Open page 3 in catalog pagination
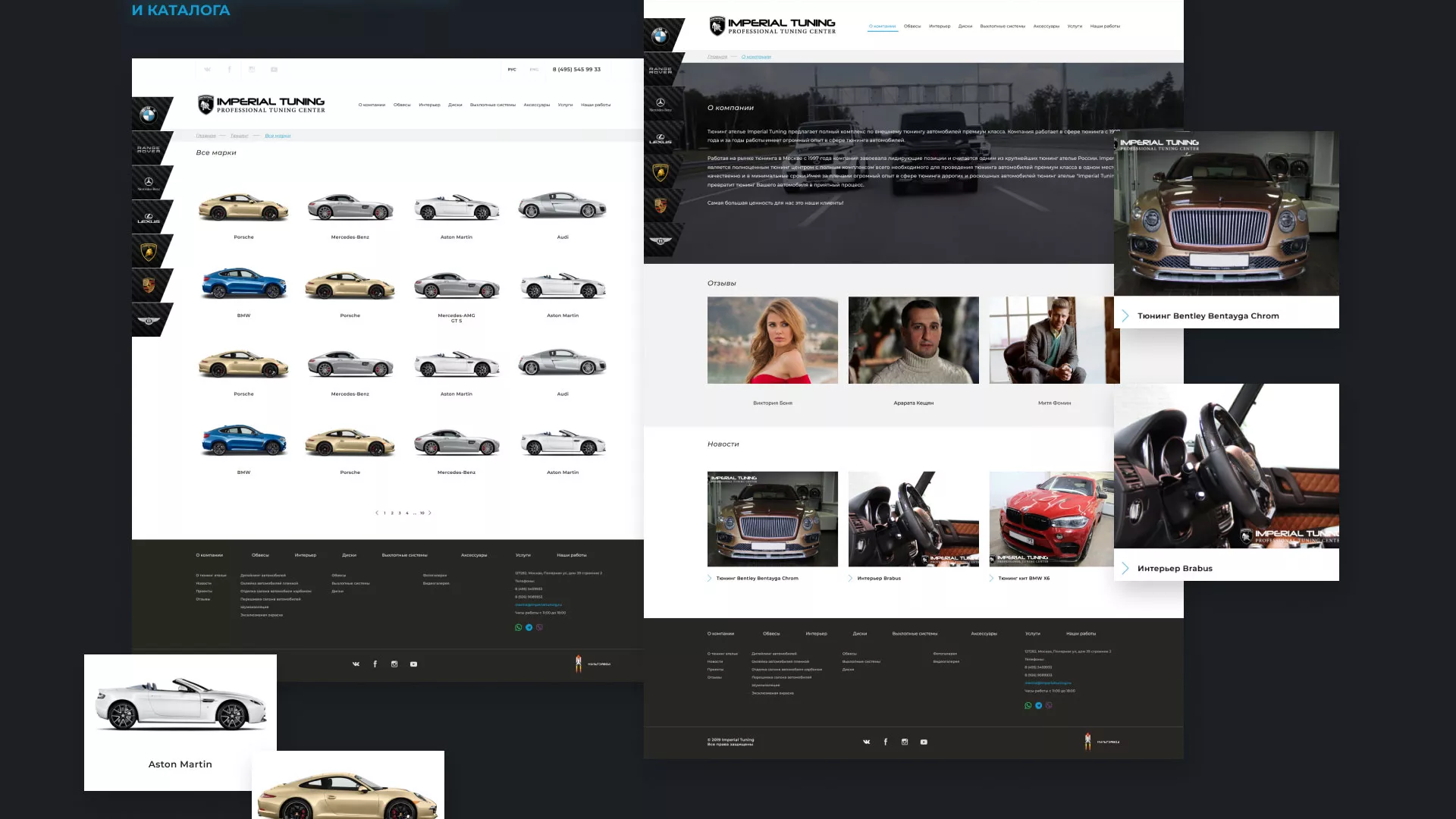Viewport: 1456px width, 819px height. pyautogui.click(x=400, y=513)
